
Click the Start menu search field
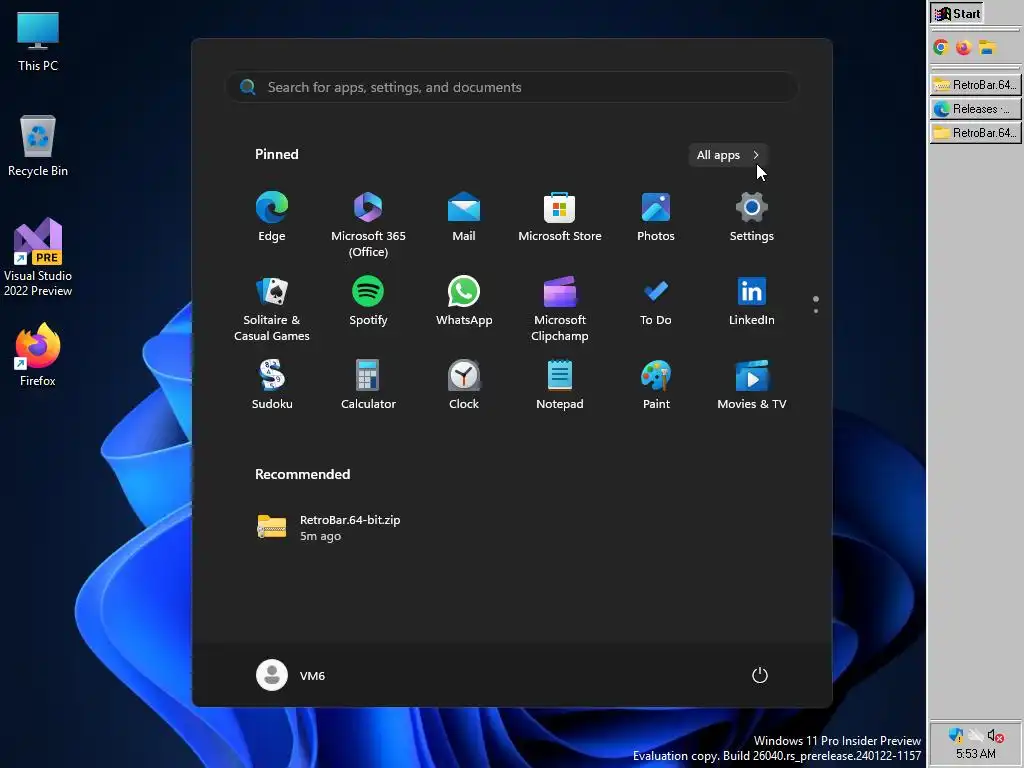click(512, 87)
